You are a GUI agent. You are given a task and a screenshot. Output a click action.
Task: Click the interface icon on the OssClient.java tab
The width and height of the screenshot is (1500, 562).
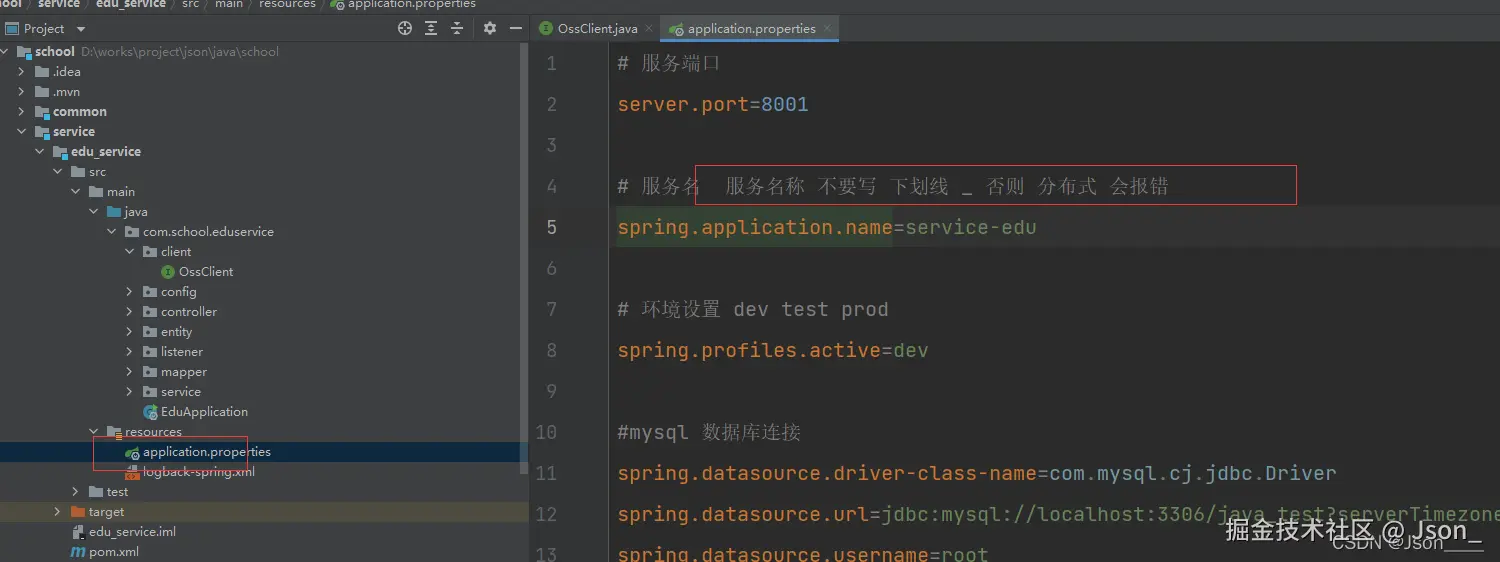546,29
